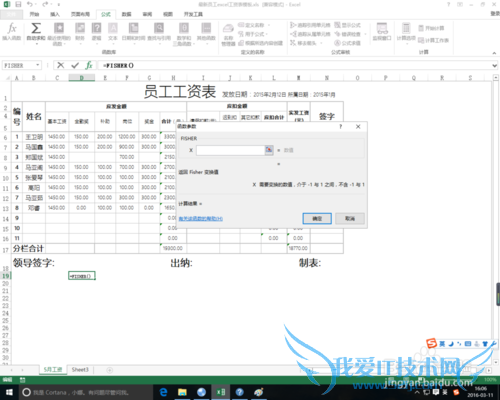Open the File tab
Viewport: 500px width, 400px height.
(x=11, y=14)
